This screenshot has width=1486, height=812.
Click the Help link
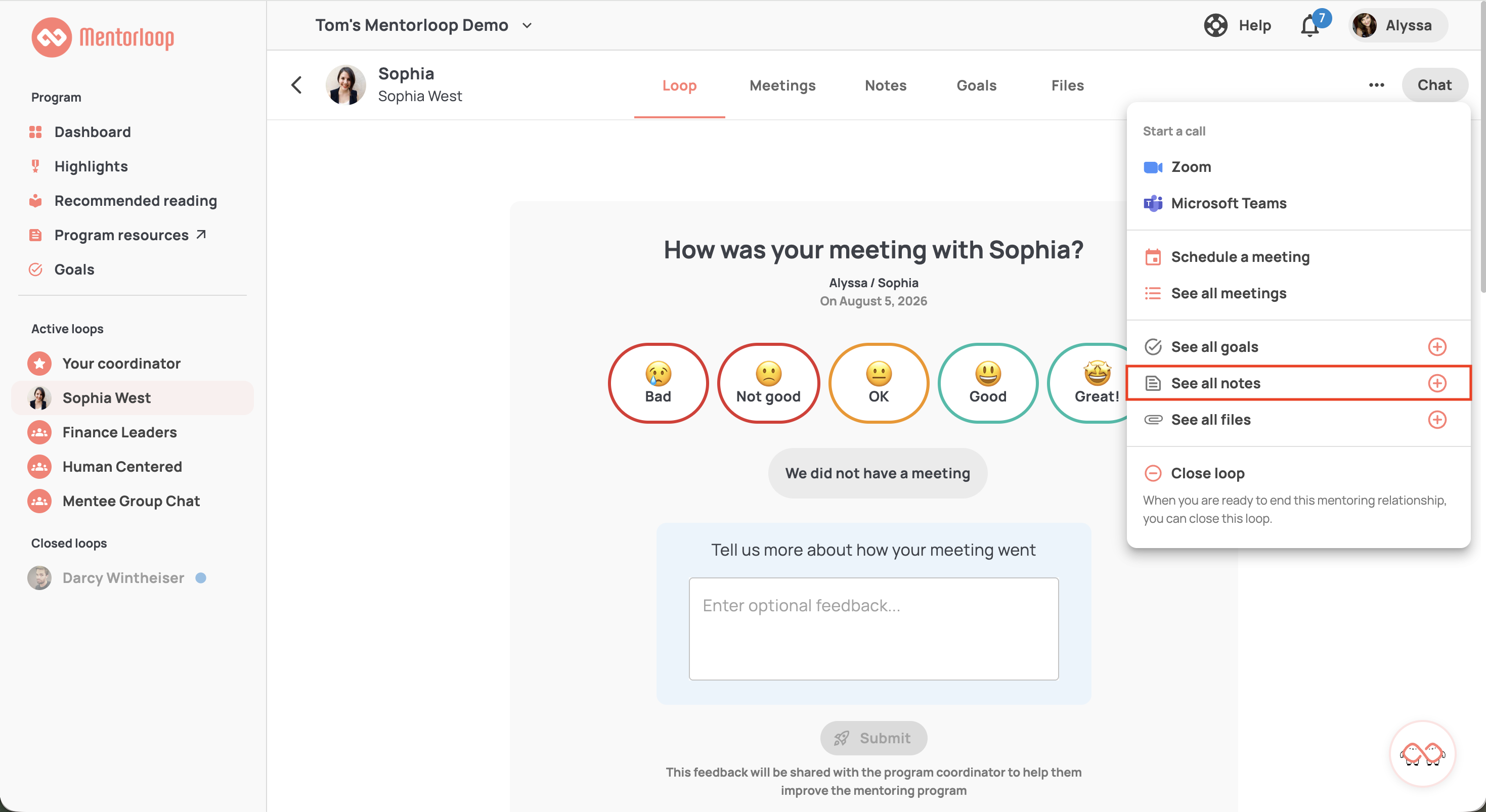(x=1255, y=25)
